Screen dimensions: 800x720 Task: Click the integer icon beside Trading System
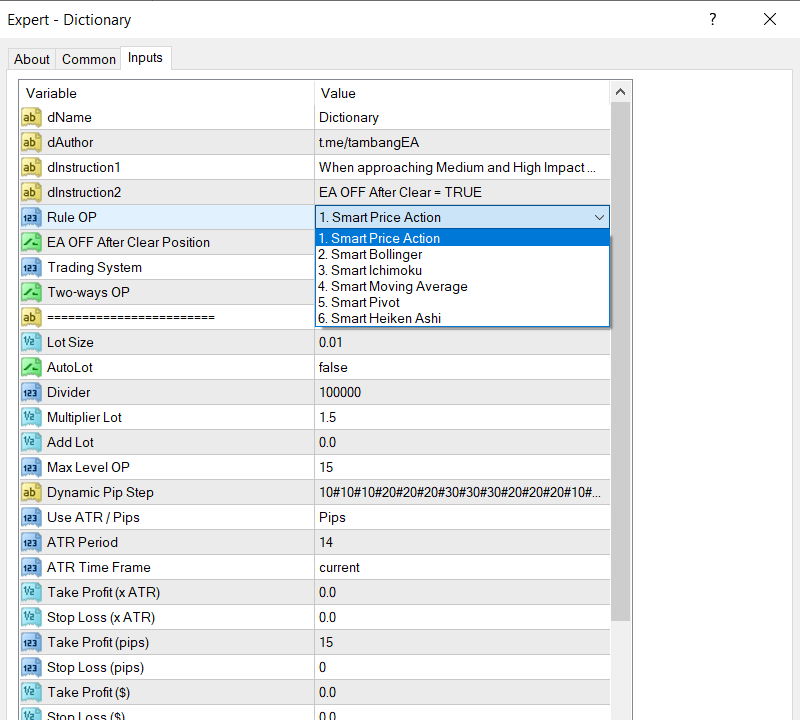click(x=31, y=267)
